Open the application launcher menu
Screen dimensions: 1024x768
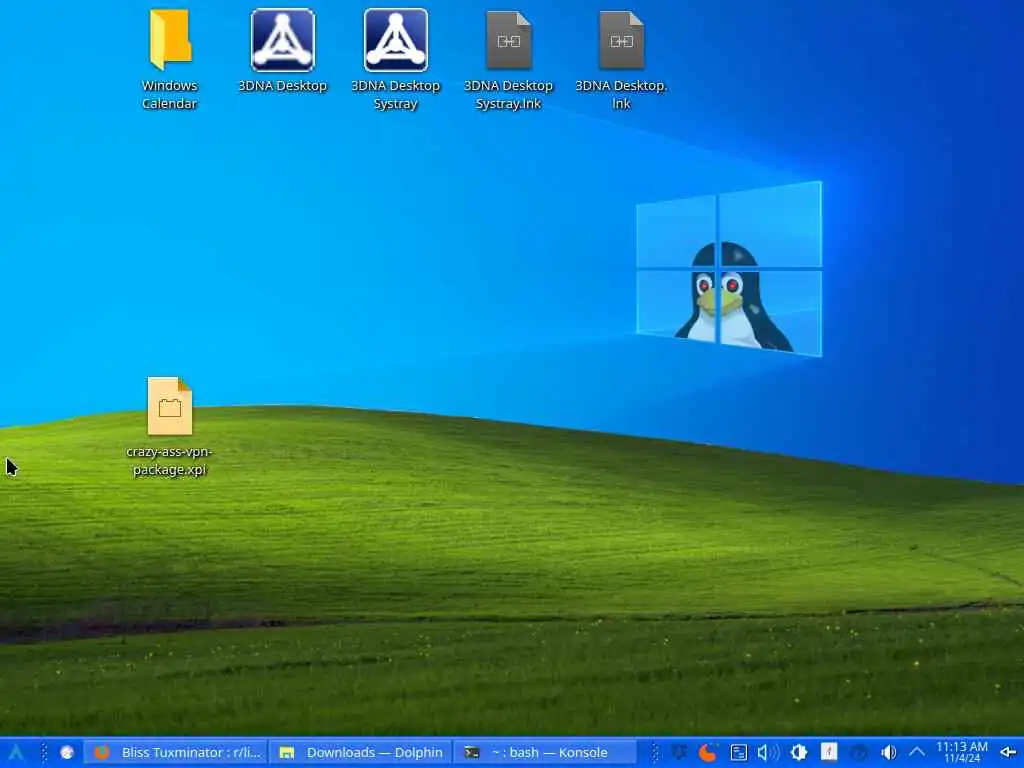[x=16, y=753]
